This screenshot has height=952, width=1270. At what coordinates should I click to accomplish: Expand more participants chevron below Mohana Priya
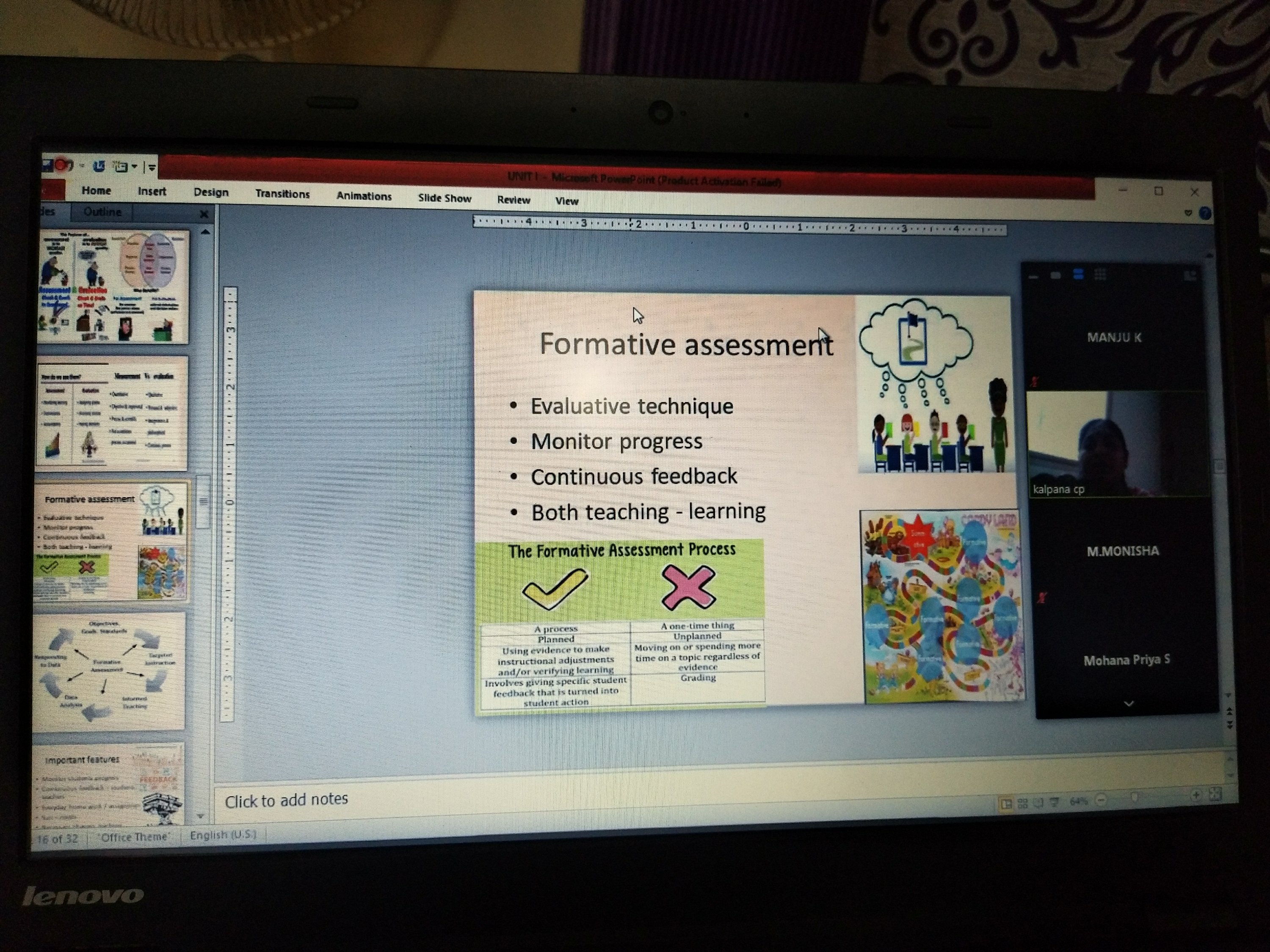(x=1129, y=704)
